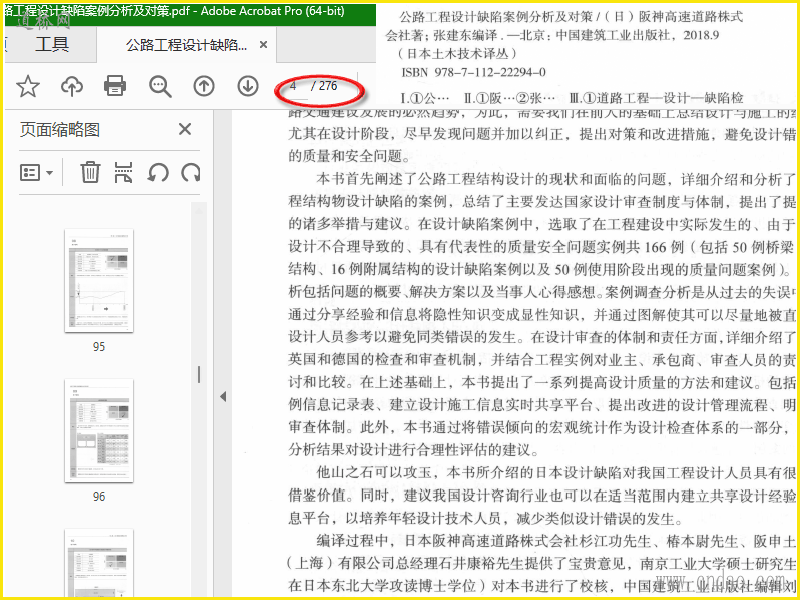The image size is (800, 600).
Task: Print the document with printer icon
Action: (115, 86)
